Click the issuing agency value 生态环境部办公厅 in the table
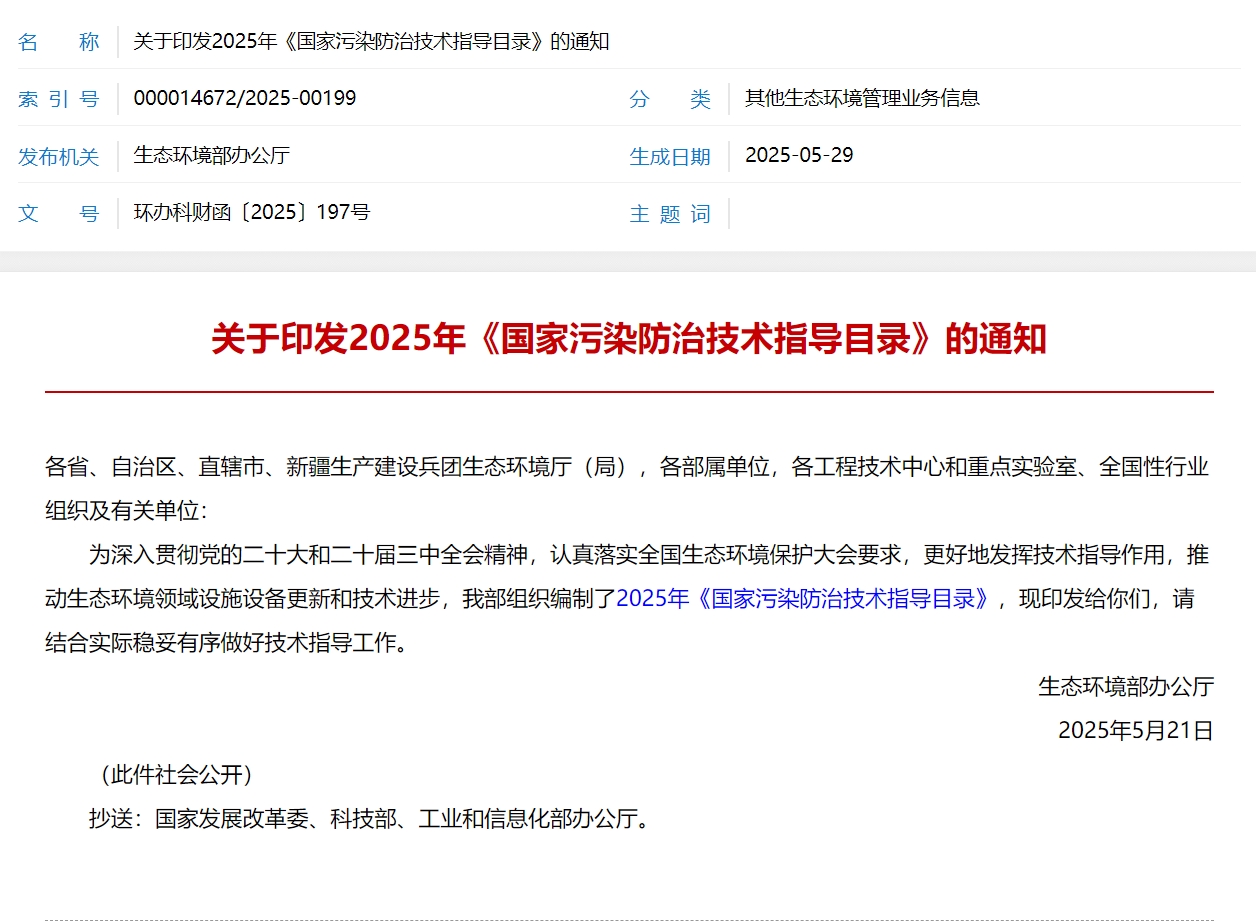Image resolution: width=1256 pixels, height=922 pixels. (x=212, y=155)
